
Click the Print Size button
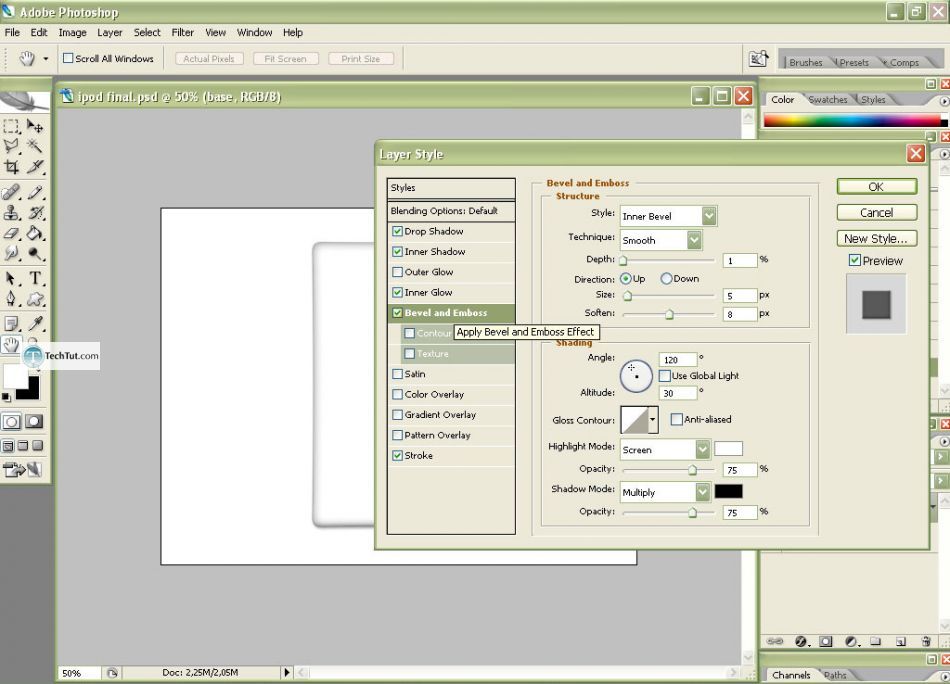[360, 59]
